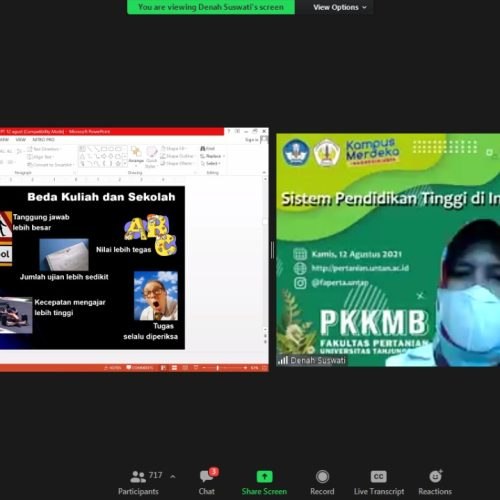This screenshot has height=500, width=500.
Task: Enable Live Transcript captions
Action: tap(379, 482)
